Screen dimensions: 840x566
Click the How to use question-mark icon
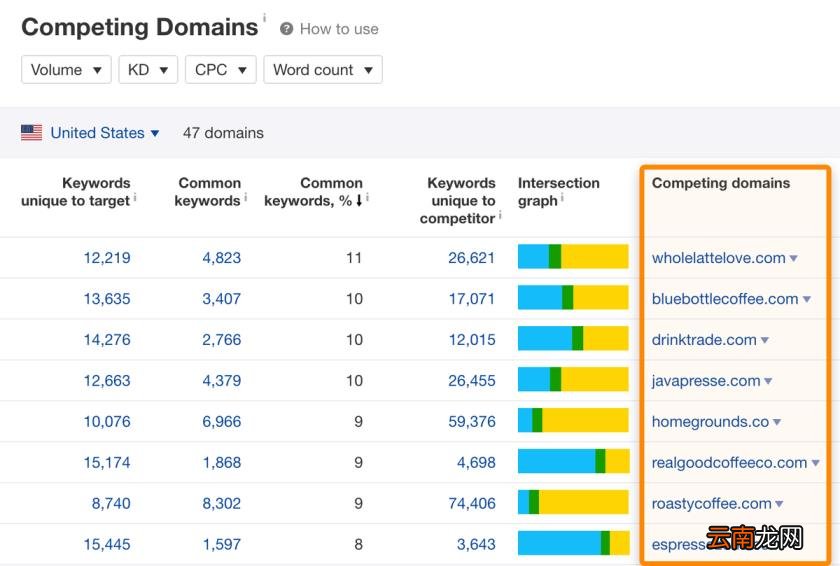[x=287, y=29]
